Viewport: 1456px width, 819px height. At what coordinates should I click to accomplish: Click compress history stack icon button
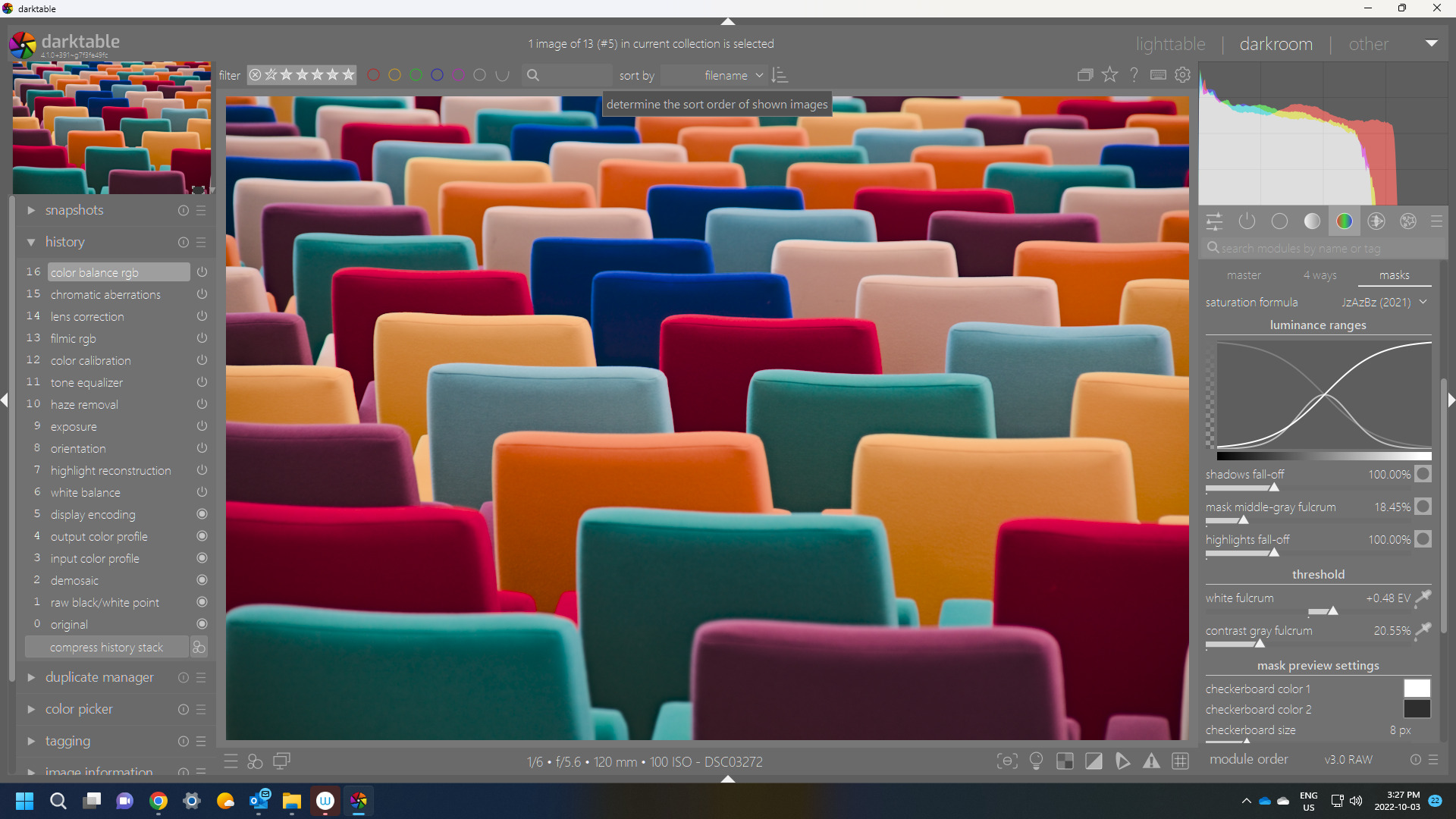click(199, 647)
